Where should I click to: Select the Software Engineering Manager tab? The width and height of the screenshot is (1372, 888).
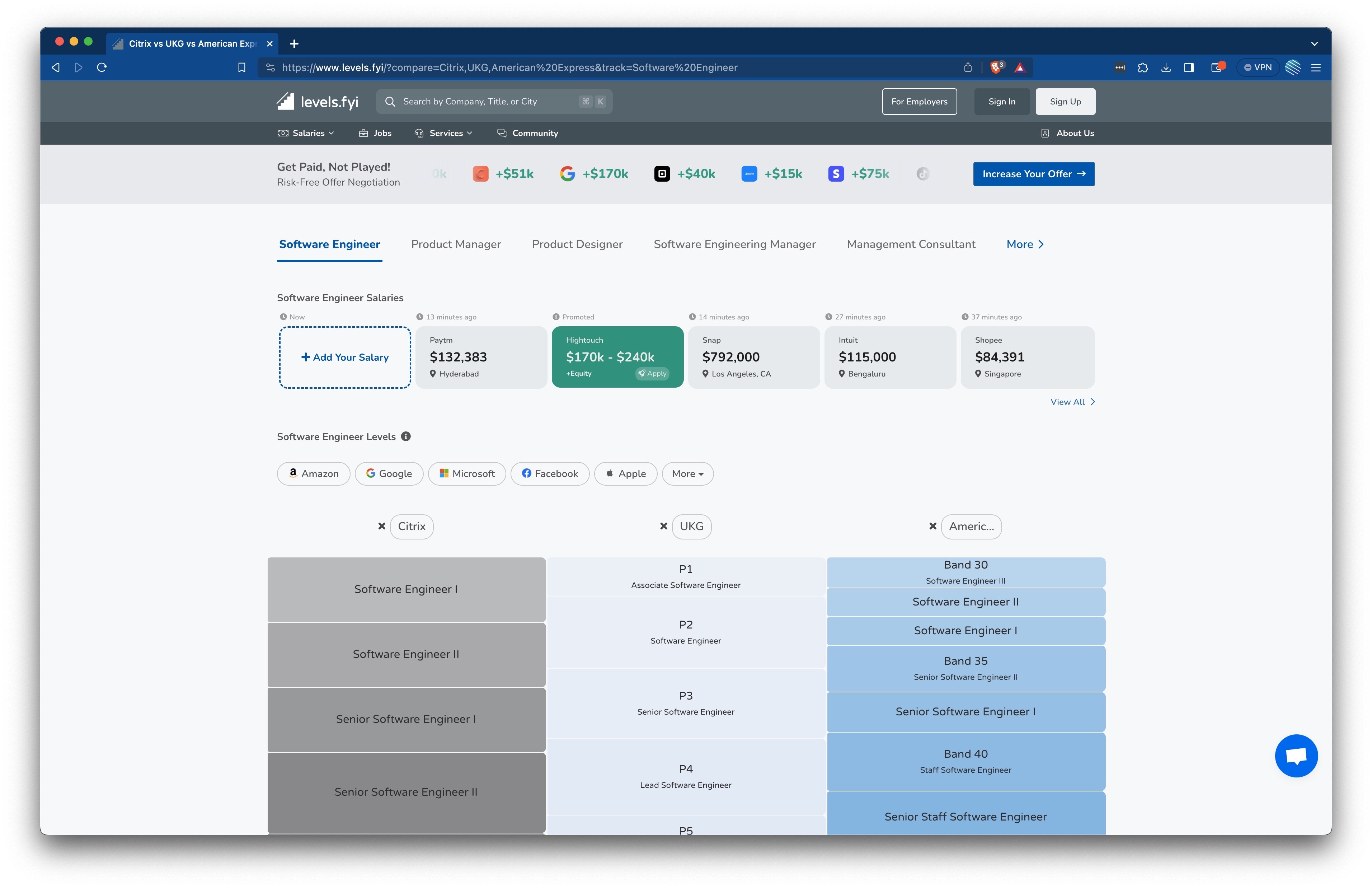pos(734,244)
